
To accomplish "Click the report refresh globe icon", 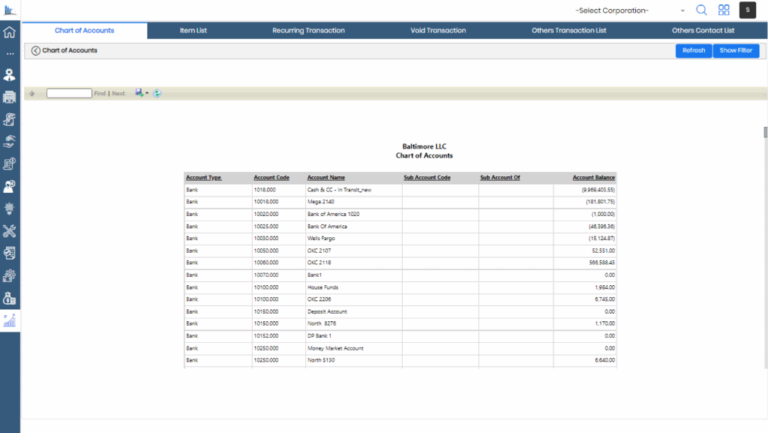I will point(158,93).
